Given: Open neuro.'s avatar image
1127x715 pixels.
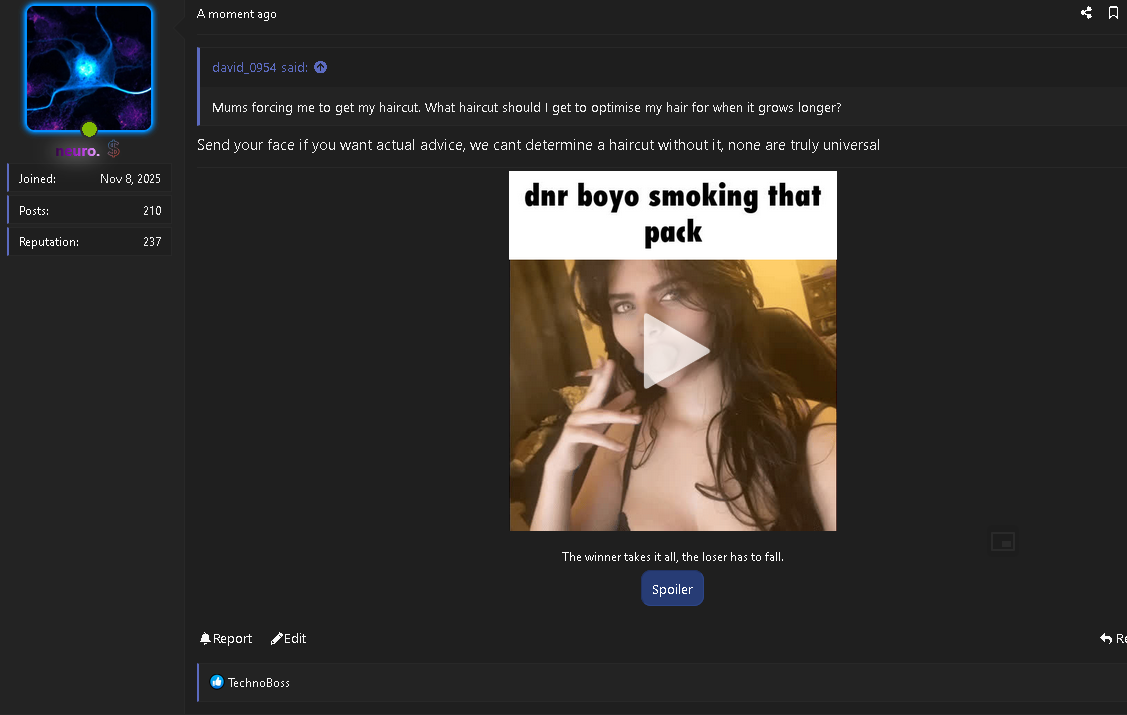Looking at the screenshot, I should (89, 68).
